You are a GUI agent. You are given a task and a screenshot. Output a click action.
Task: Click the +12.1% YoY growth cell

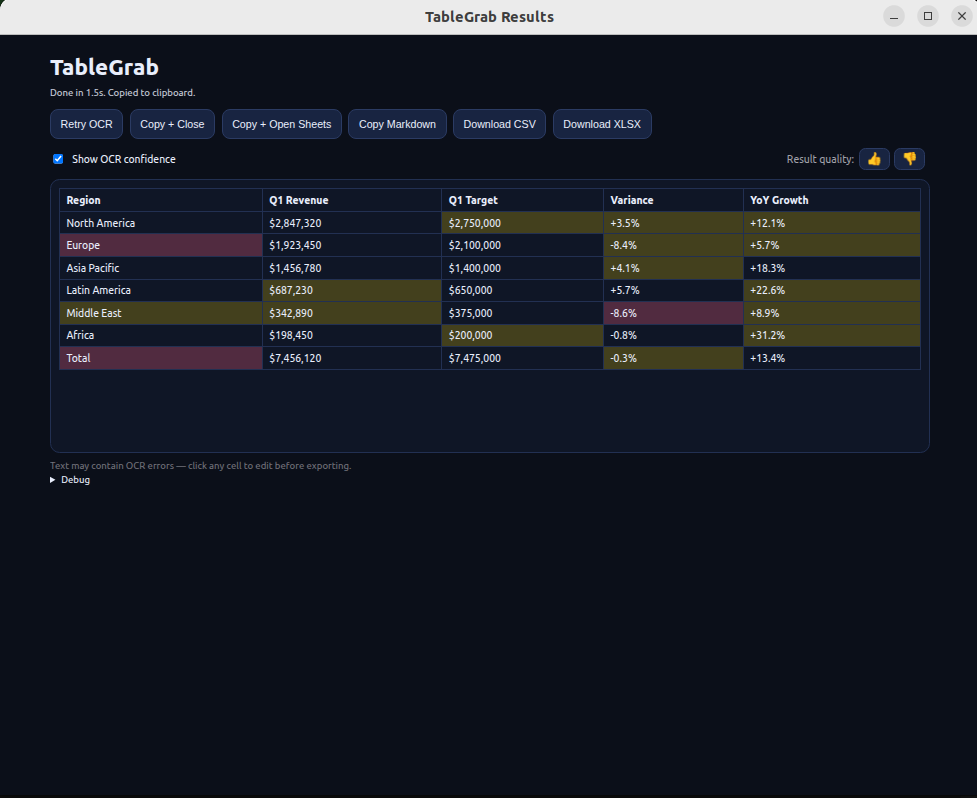point(832,223)
